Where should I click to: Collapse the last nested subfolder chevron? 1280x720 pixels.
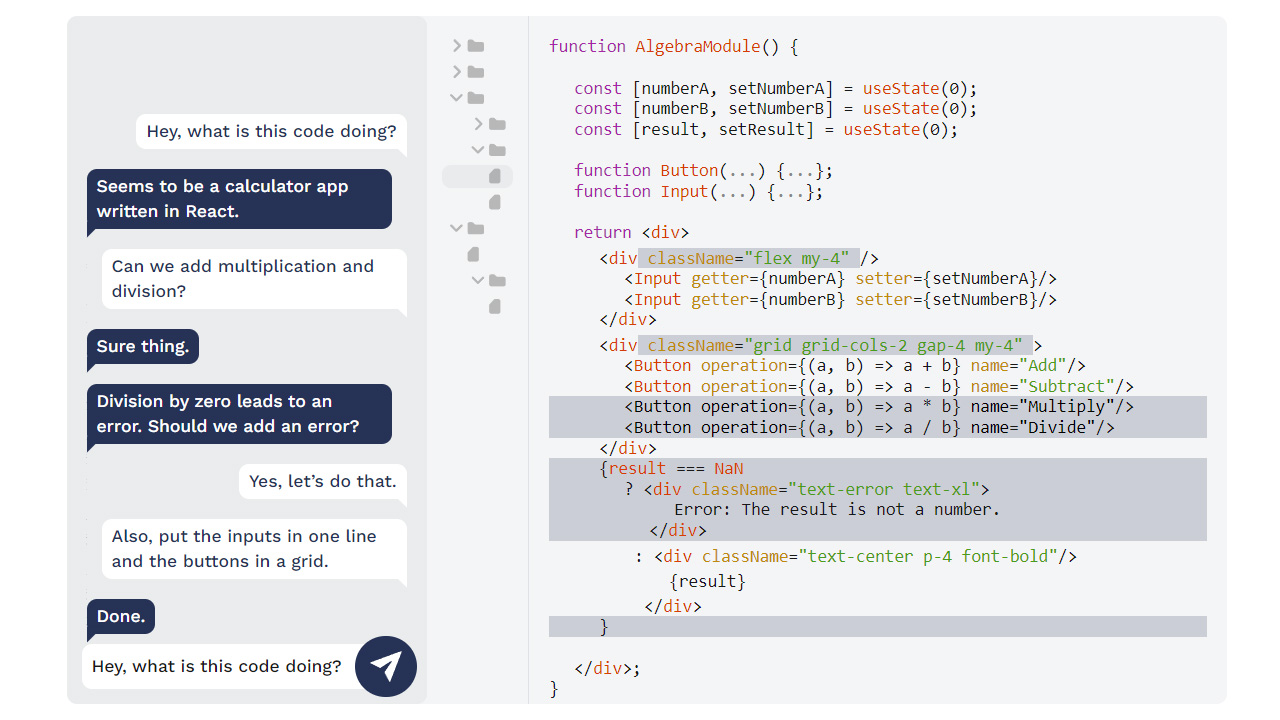click(478, 281)
